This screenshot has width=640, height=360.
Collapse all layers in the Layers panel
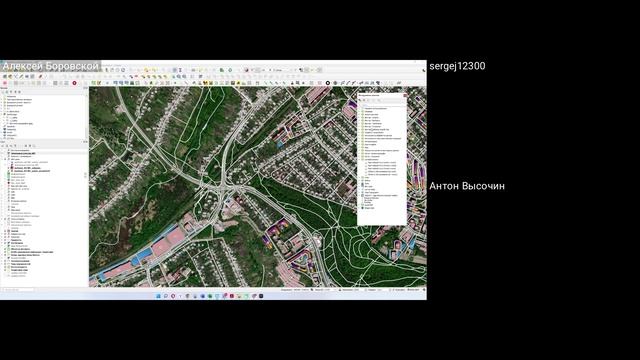[30, 146]
